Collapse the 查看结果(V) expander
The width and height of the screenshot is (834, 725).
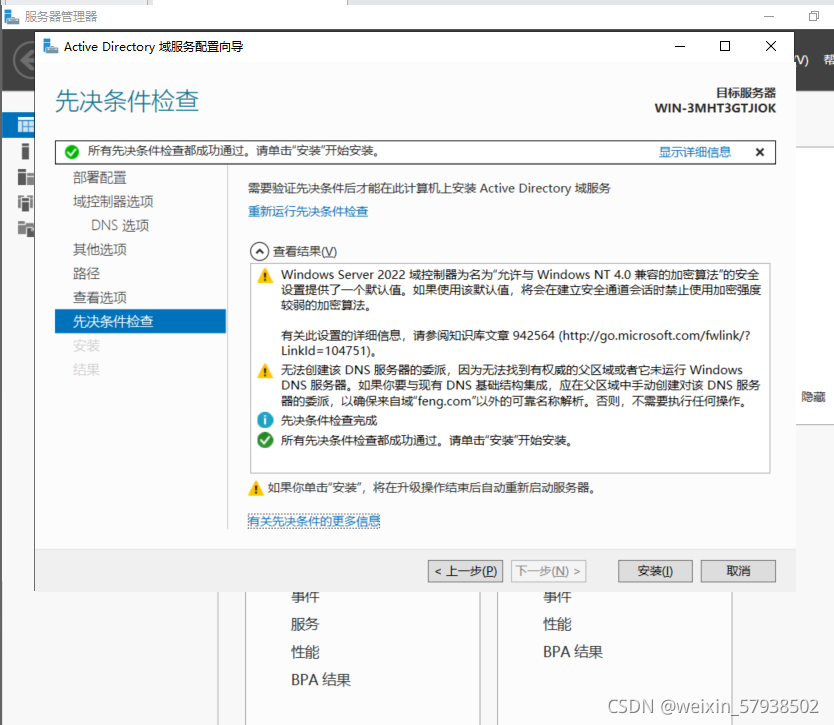pos(259,251)
